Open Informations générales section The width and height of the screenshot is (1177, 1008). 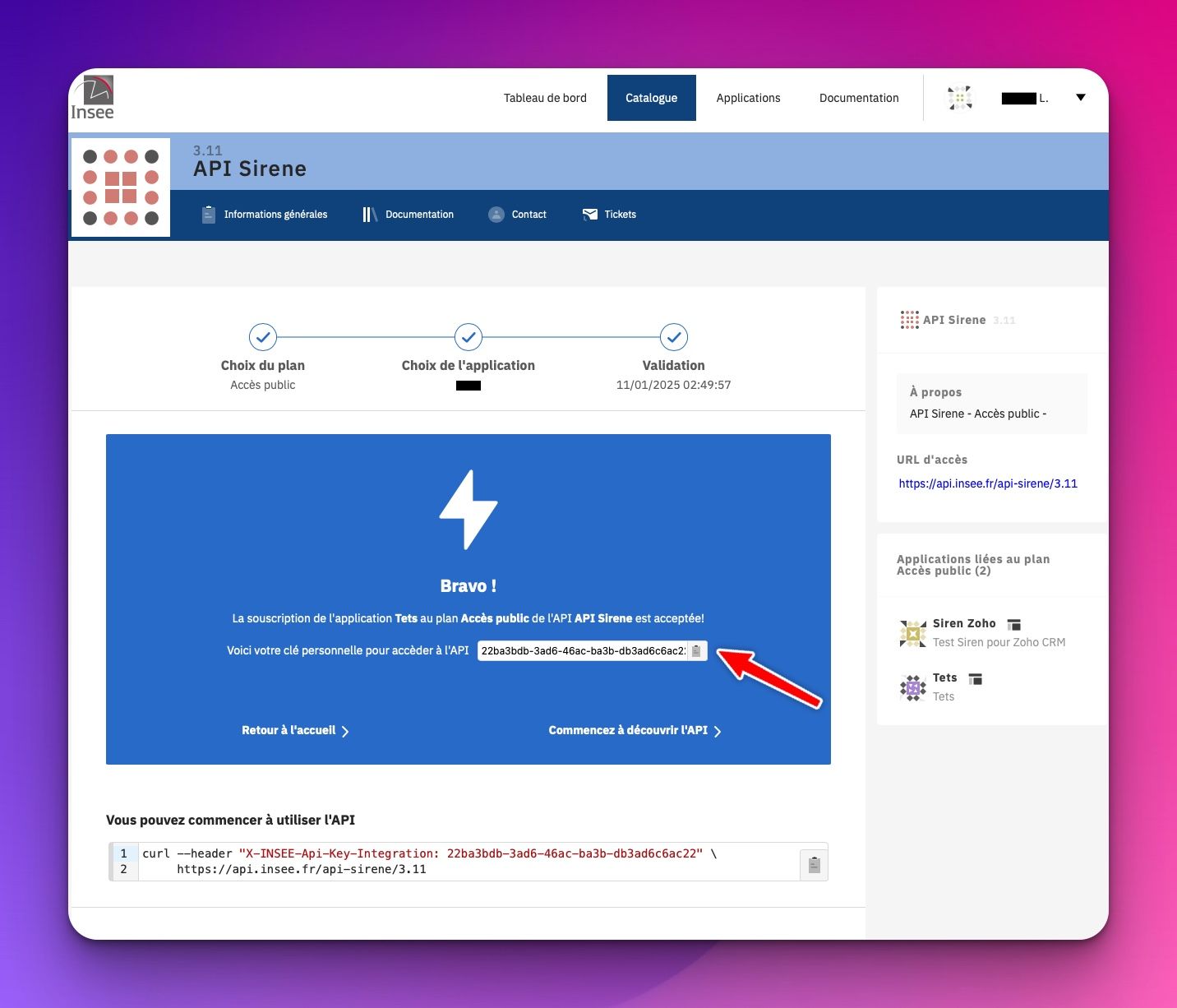coord(275,215)
